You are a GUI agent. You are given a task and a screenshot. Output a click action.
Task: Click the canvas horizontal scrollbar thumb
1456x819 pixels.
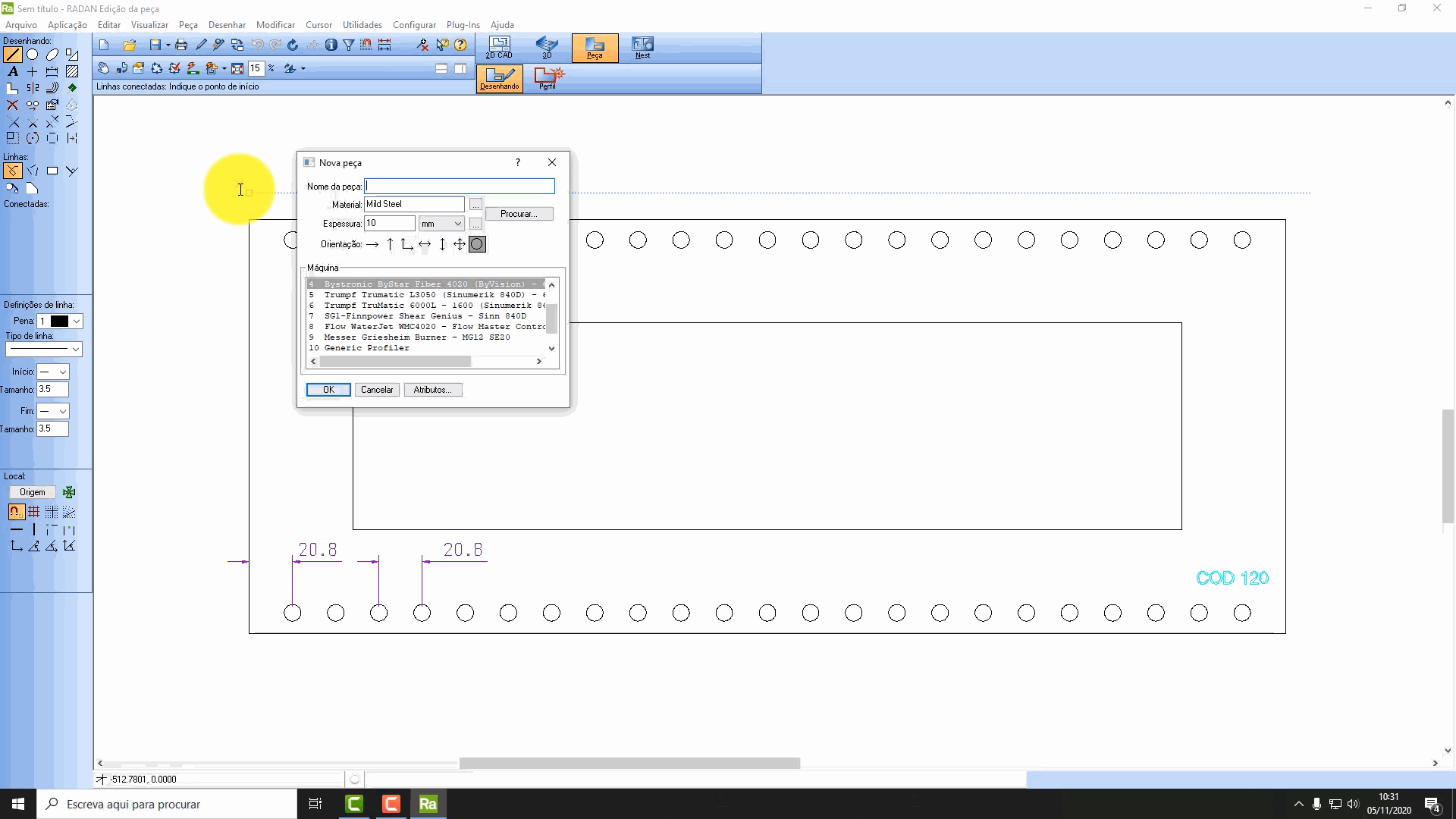tap(629, 764)
